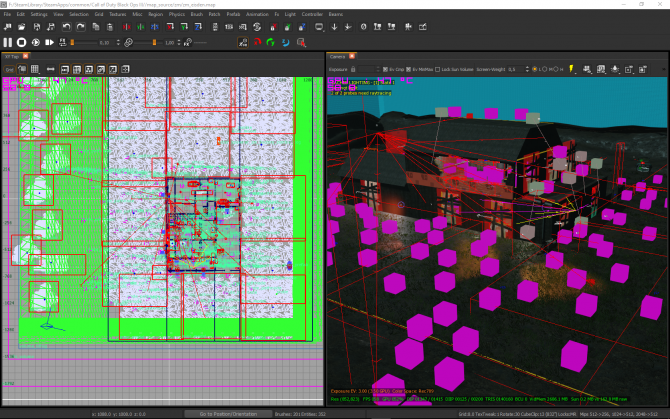This screenshot has width=670, height=419.
Task: Lock movement on the X axis
Action: pyautogui.click(x=273, y=27)
